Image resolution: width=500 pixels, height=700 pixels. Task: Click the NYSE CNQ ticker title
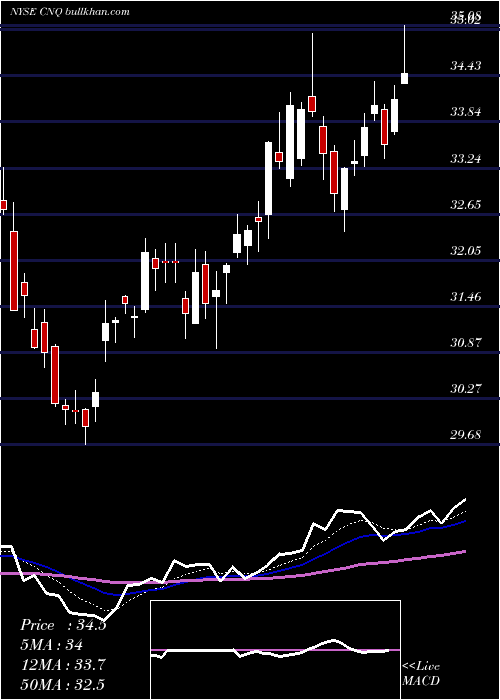[x=70, y=12]
